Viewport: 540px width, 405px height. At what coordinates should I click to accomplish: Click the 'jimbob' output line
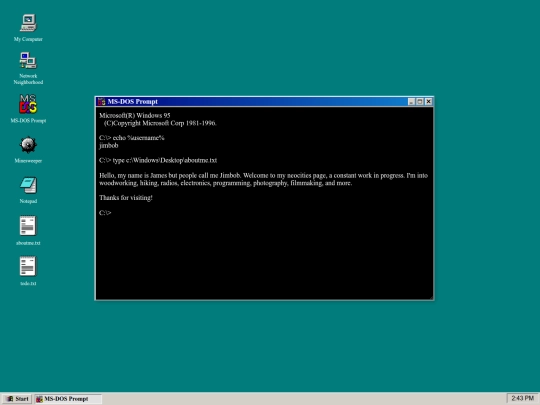click(109, 145)
